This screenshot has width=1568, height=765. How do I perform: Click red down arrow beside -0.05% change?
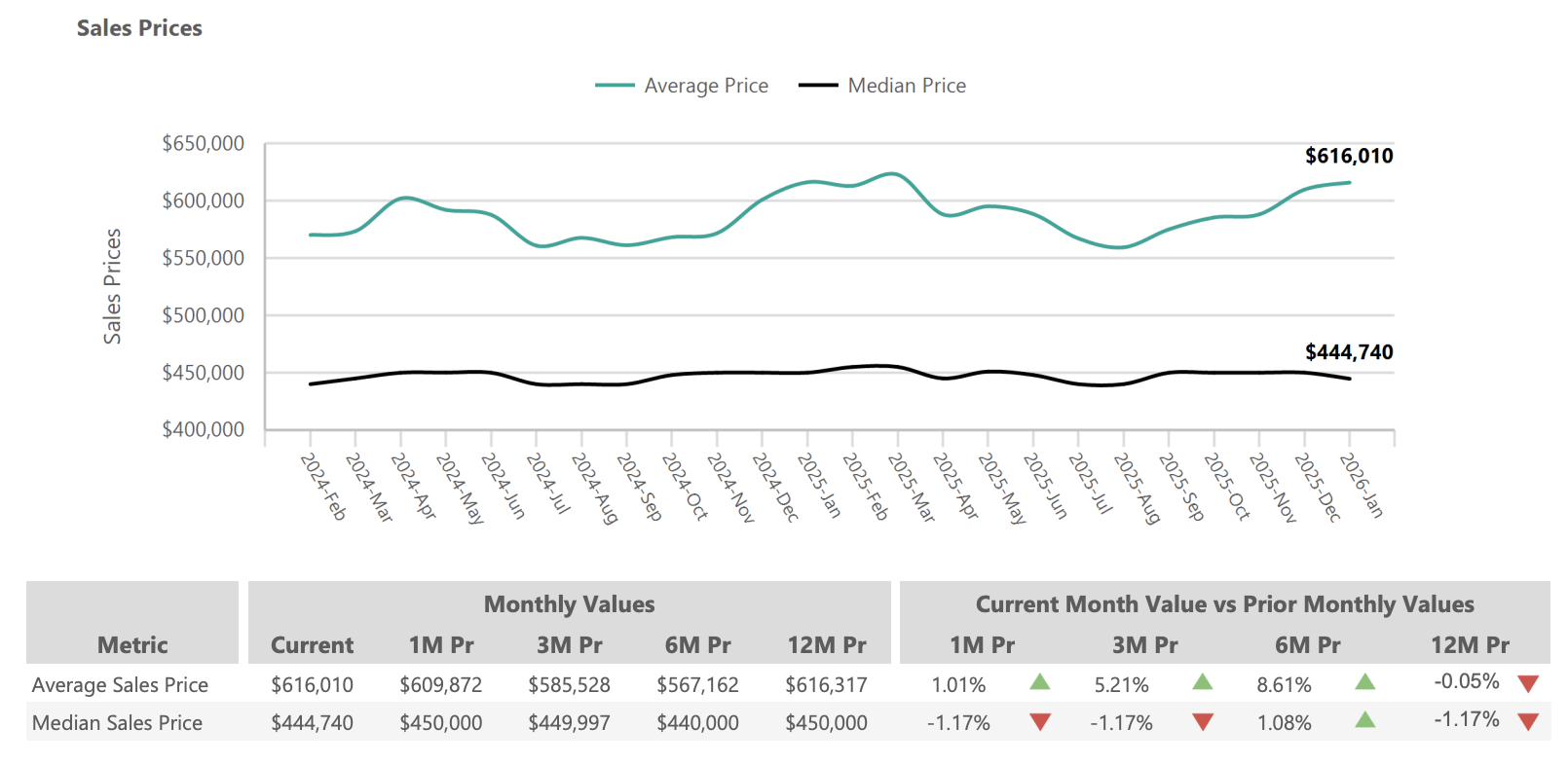tap(1527, 684)
